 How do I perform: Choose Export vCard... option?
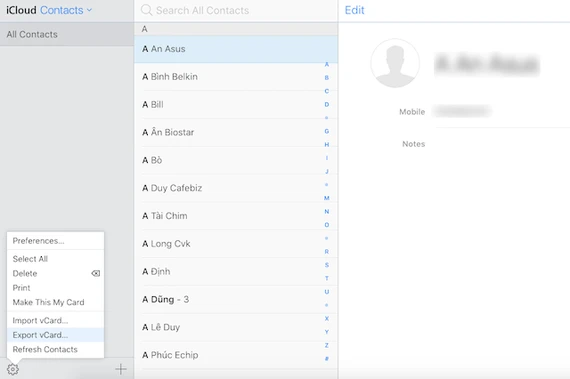55,335
